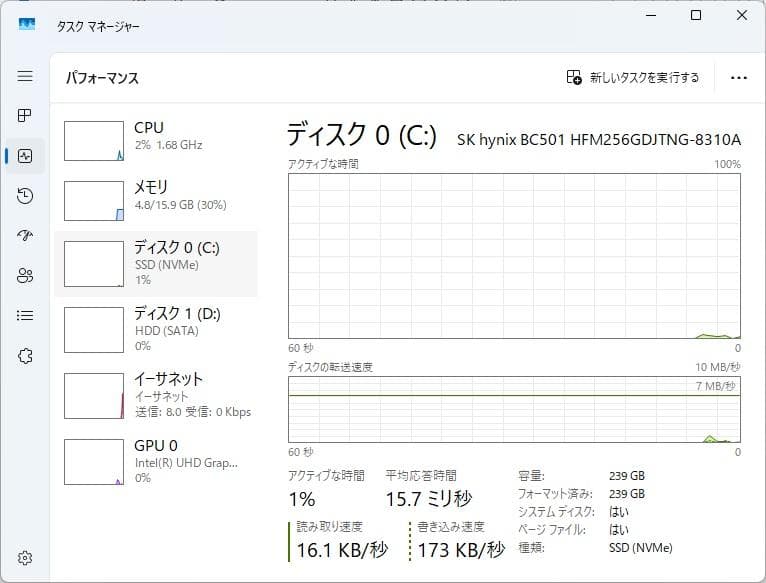The image size is (766, 583).
Task: Click the パフォーマンス page heading
Action: [102, 78]
